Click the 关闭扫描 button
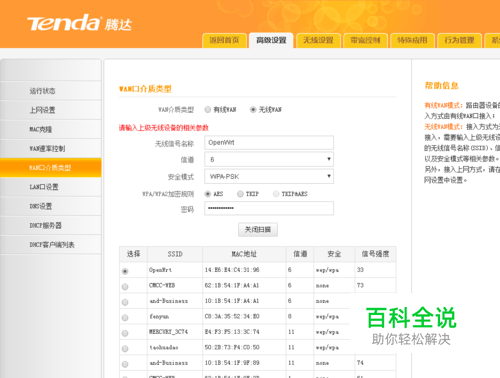Image resolution: width=500 pixels, height=378 pixels. coord(258,229)
